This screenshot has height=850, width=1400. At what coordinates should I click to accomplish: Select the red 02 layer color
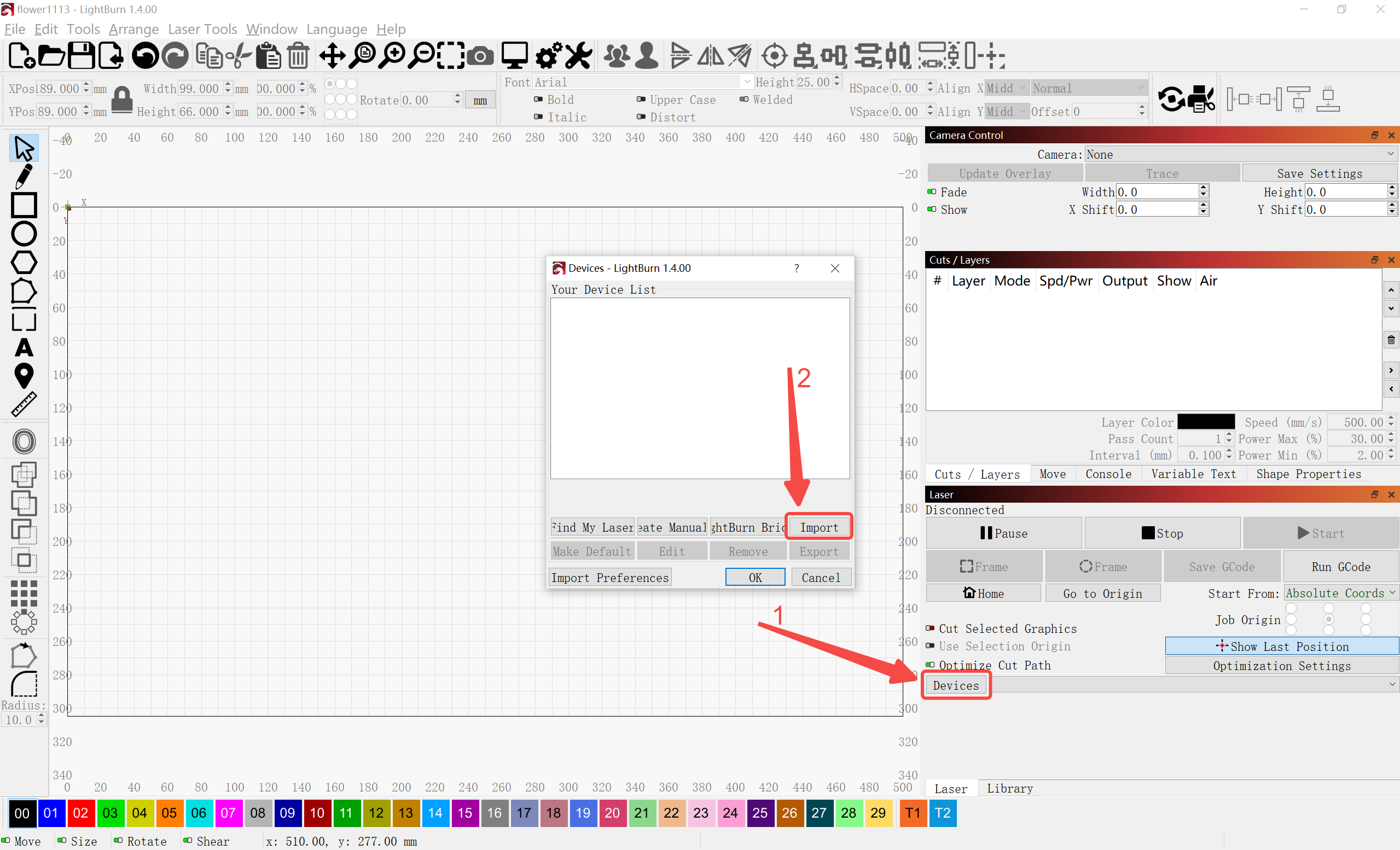click(80, 812)
